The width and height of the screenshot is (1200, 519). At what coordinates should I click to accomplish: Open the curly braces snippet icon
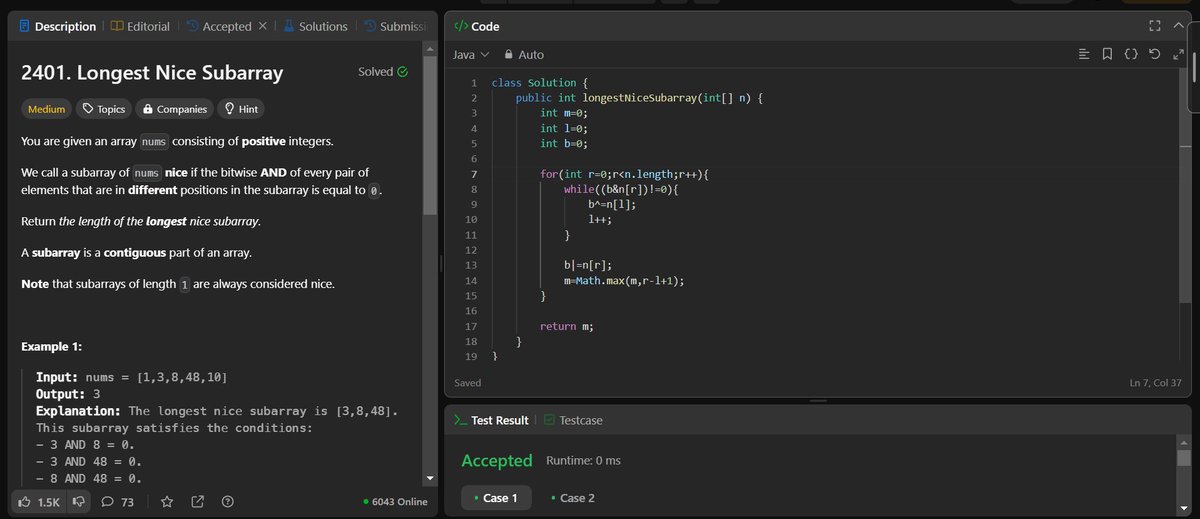[1130, 54]
